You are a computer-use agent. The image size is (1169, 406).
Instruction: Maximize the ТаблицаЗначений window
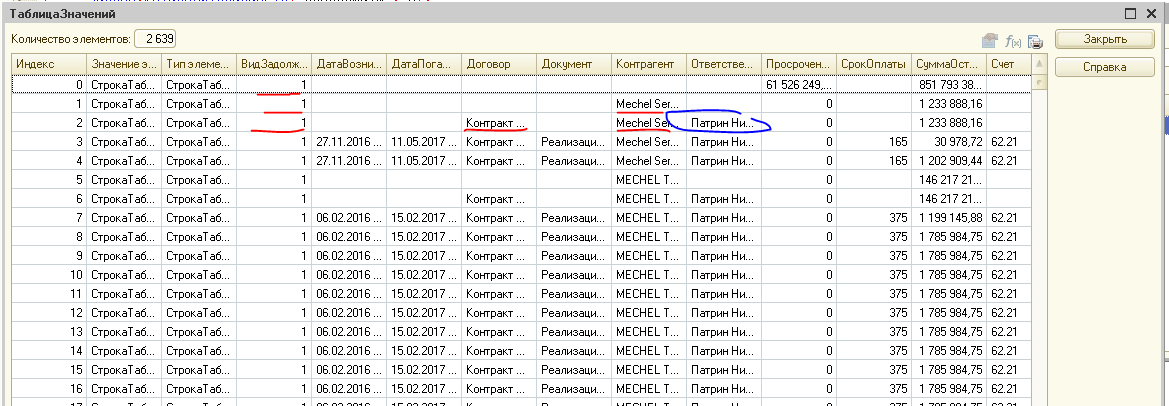click(x=1131, y=14)
